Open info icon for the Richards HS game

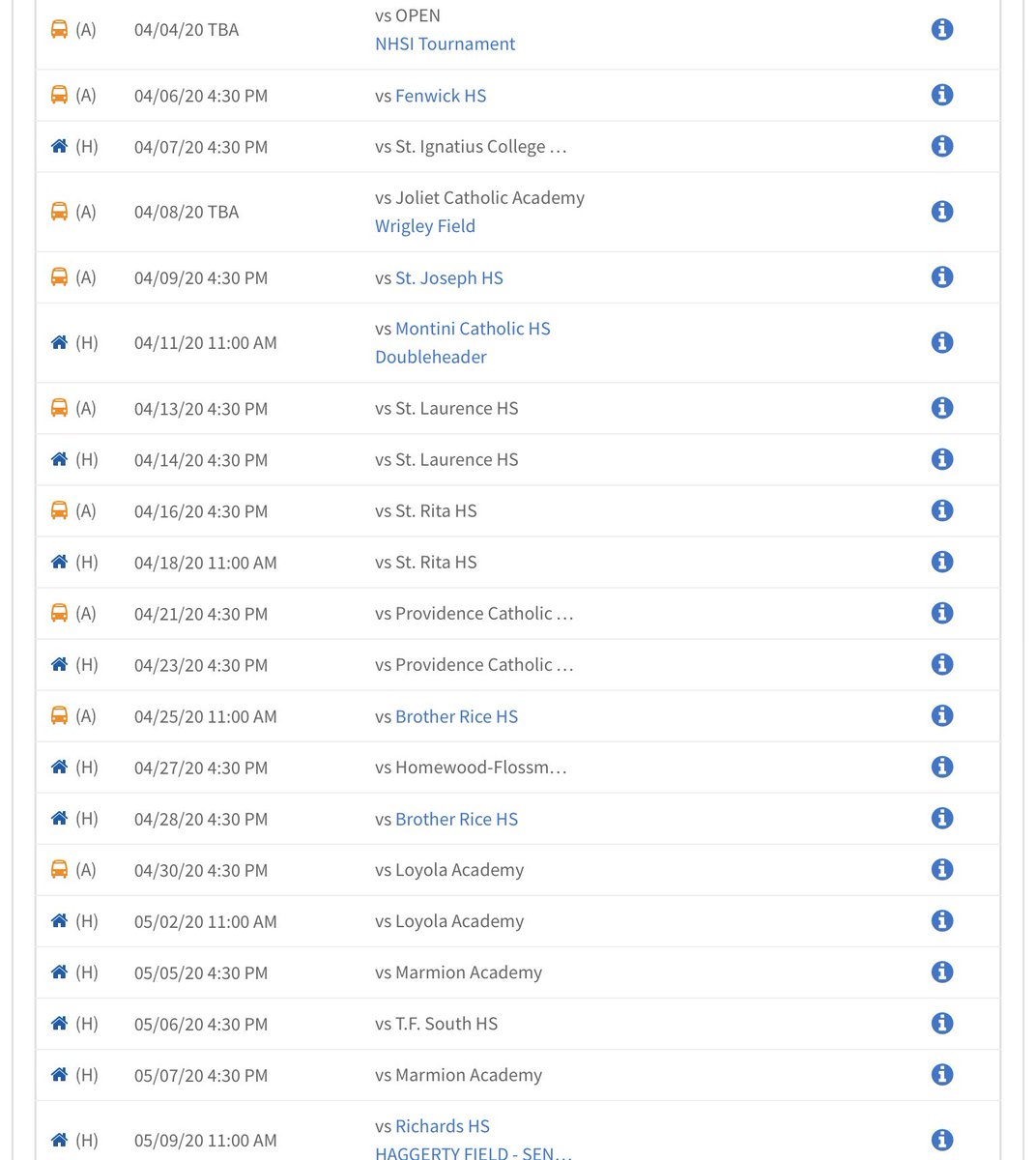click(x=942, y=1140)
